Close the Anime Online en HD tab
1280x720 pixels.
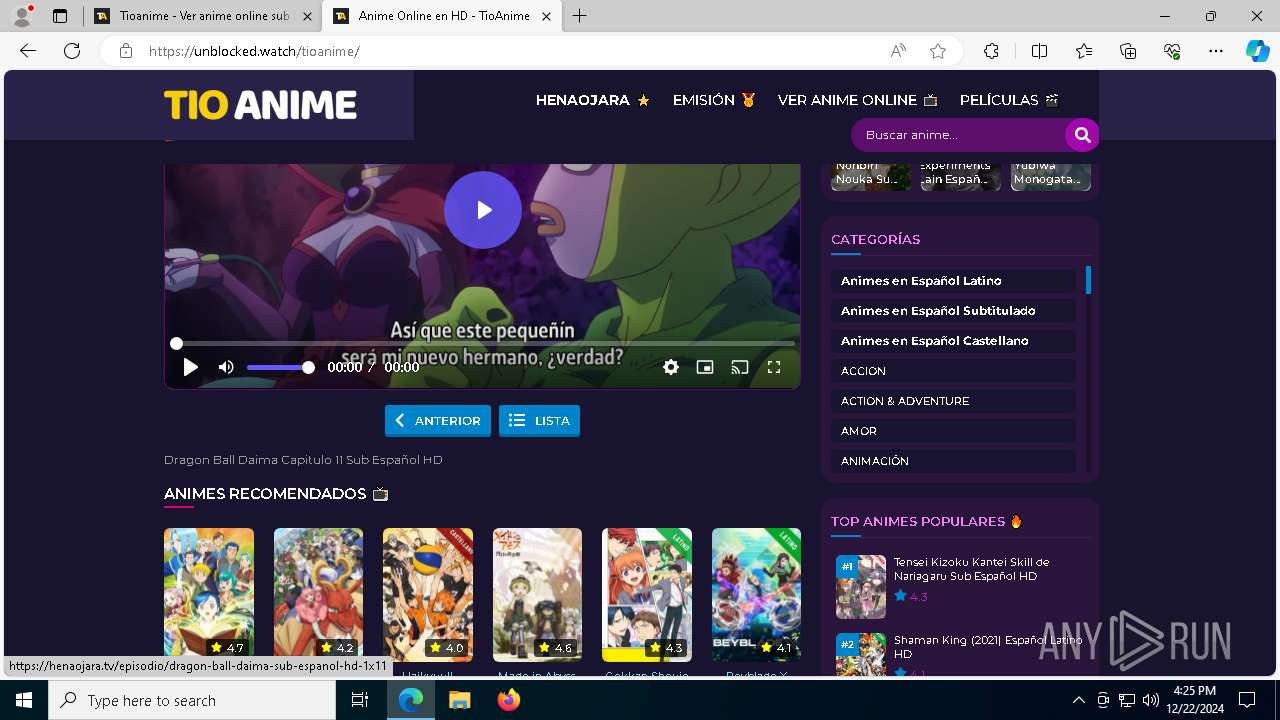(x=546, y=16)
